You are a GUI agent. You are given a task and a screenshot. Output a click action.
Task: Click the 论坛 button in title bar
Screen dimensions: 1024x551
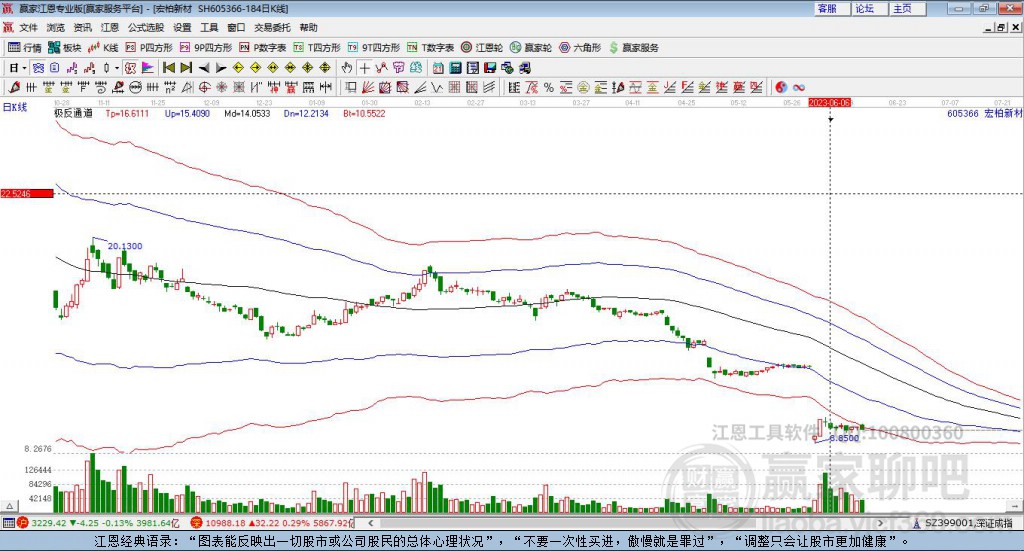(869, 8)
